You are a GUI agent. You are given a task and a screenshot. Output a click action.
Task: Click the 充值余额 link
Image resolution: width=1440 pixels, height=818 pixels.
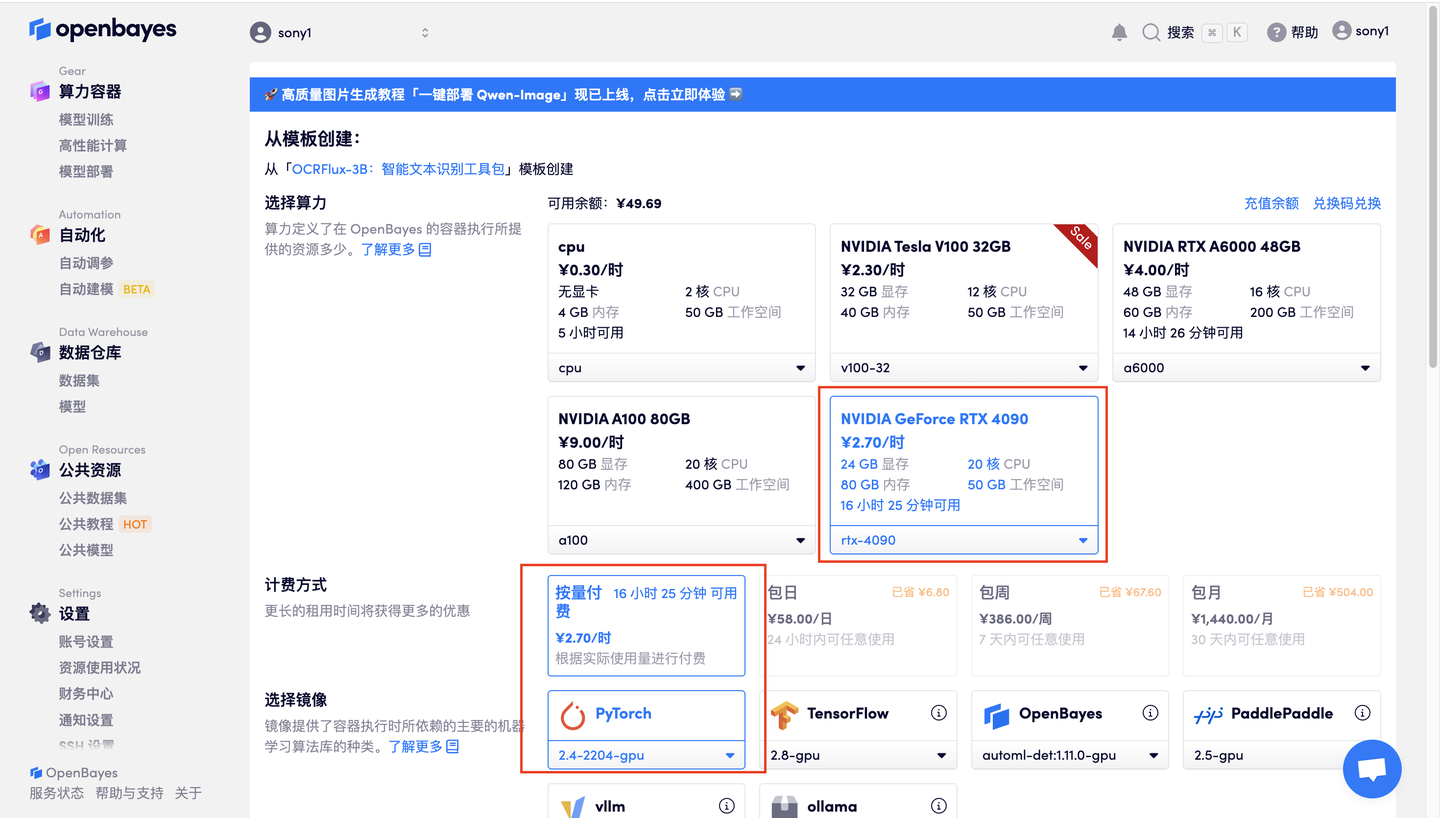[x=1271, y=203]
